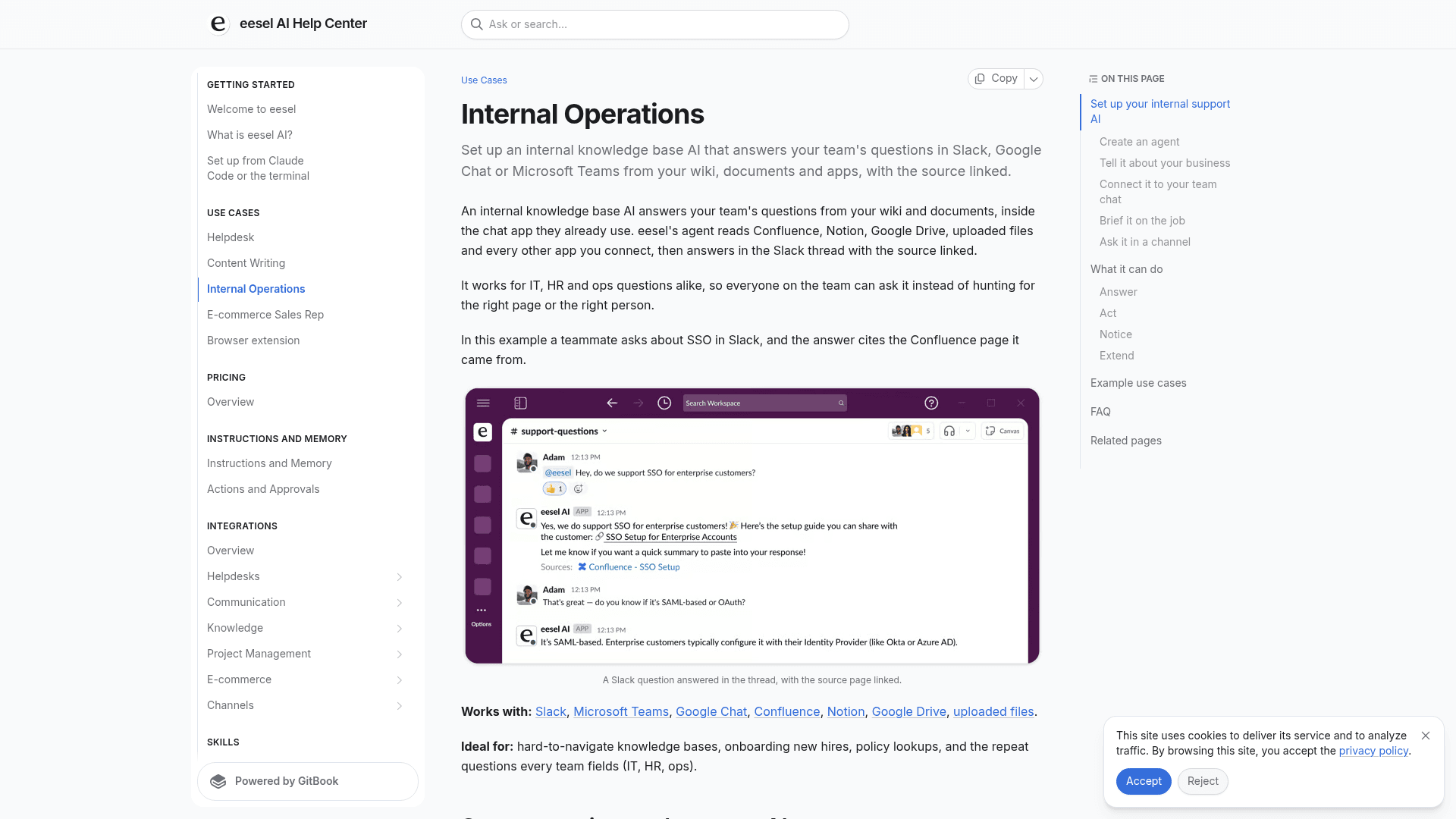
Task: Follow the Google Chat link
Action: 711,711
